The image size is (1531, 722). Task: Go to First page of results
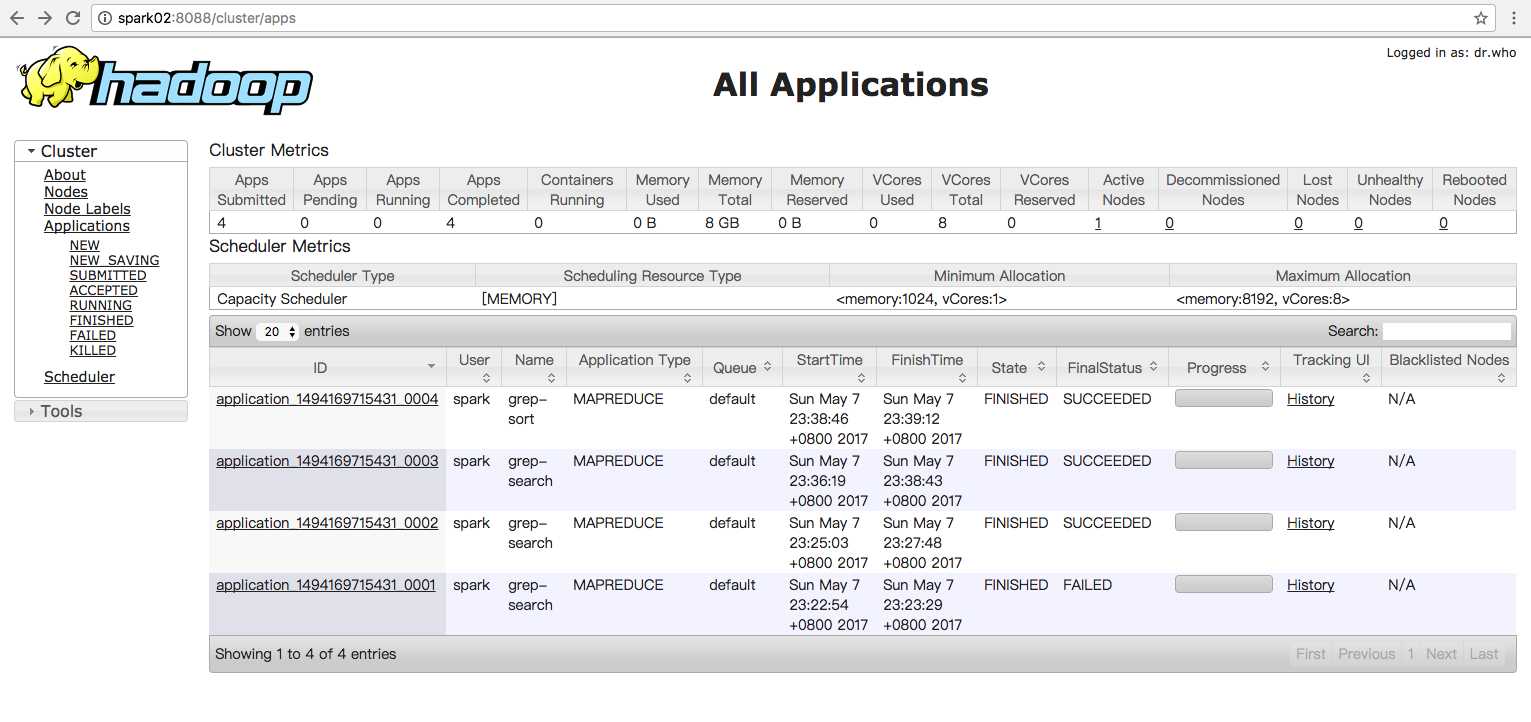tap(1311, 654)
